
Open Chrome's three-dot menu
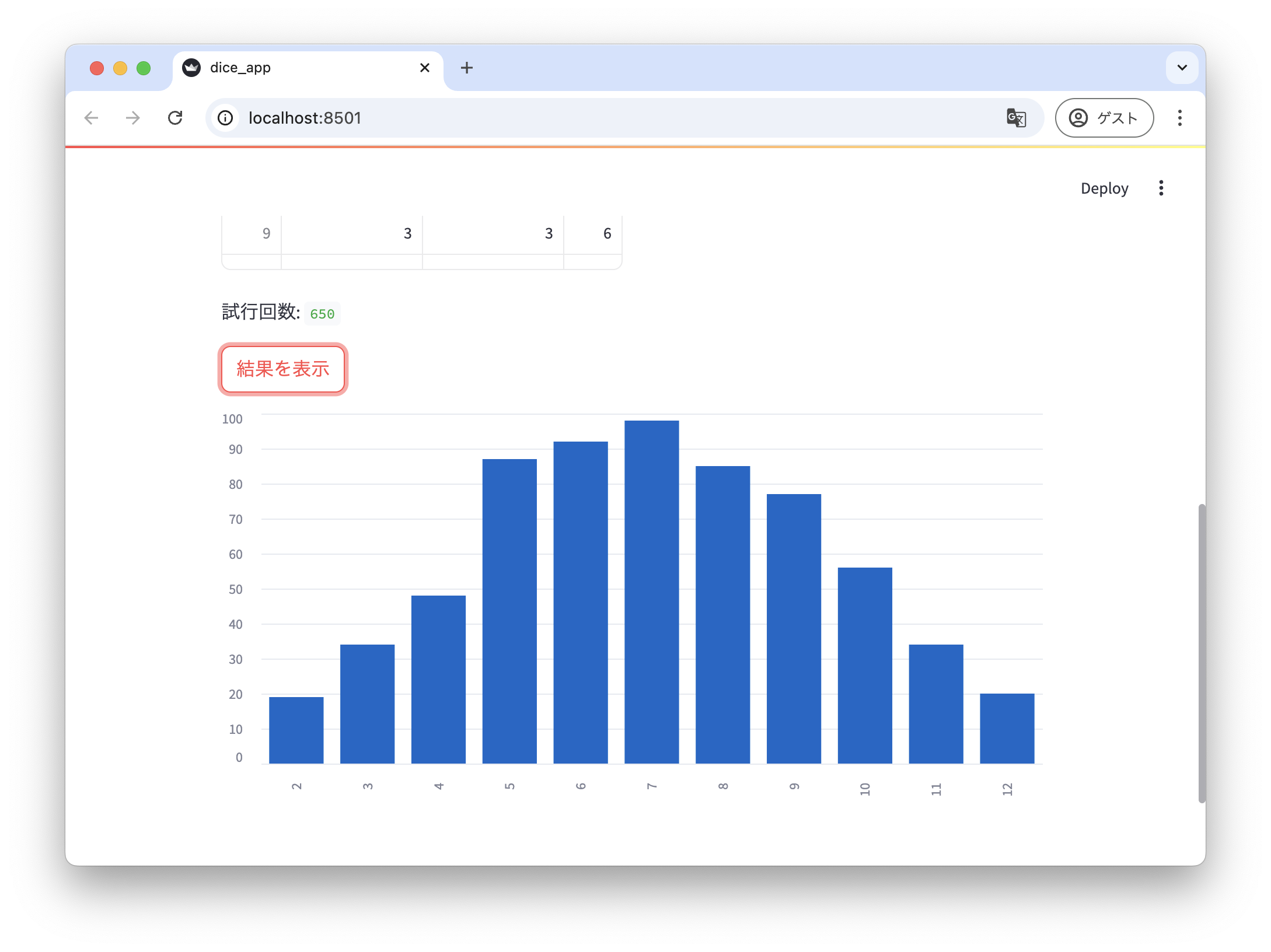point(1179,118)
